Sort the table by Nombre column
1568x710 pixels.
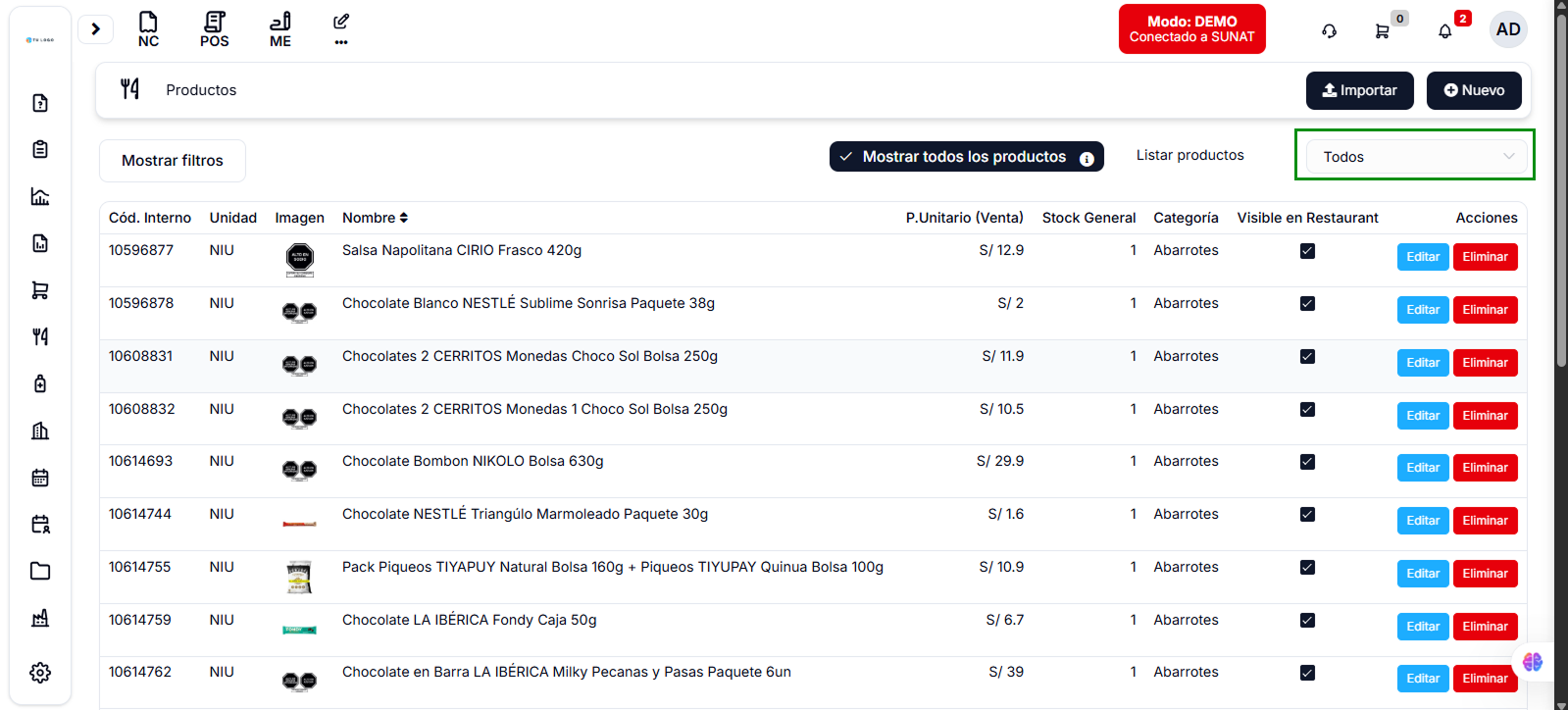point(375,218)
